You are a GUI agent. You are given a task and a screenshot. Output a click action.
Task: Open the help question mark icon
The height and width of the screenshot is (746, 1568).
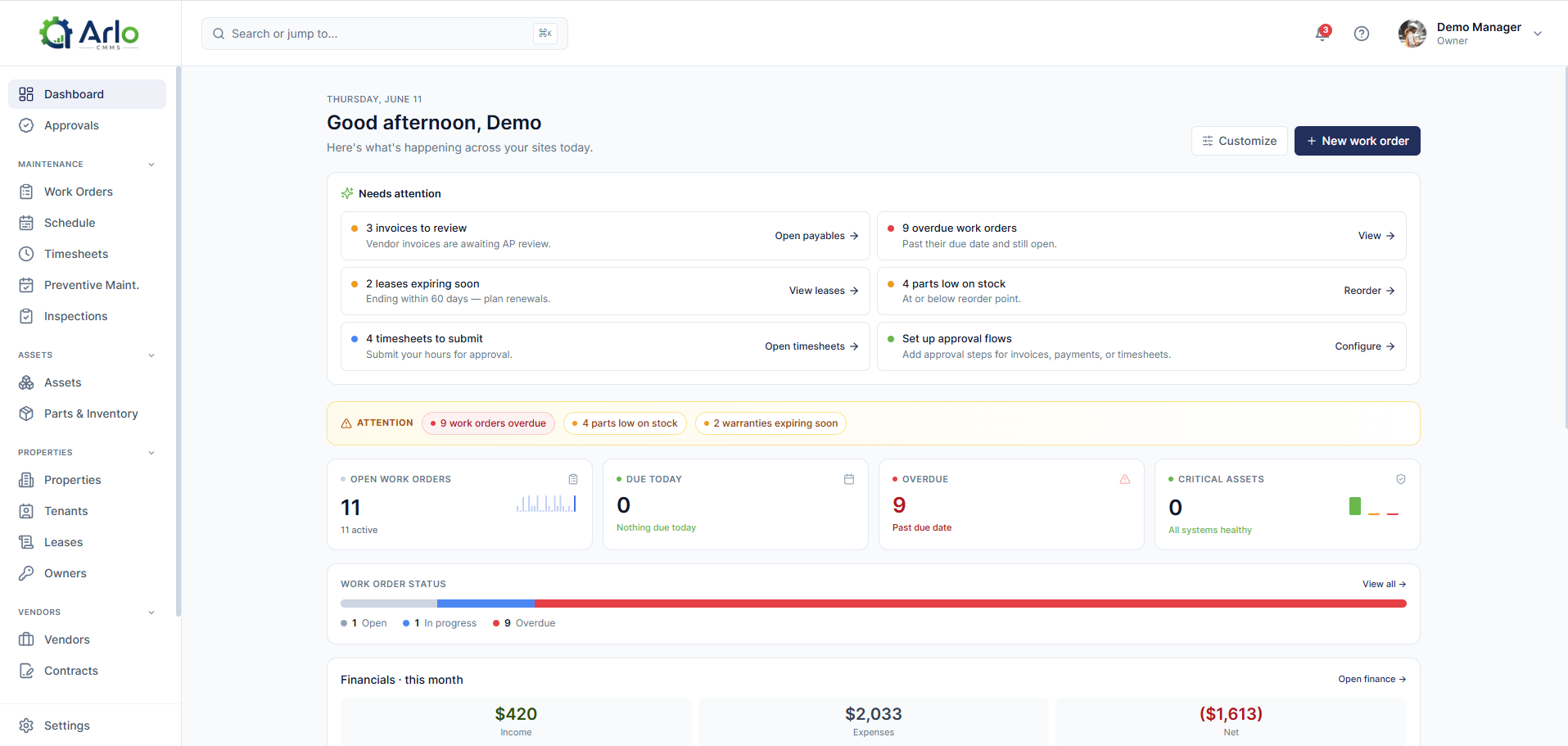(1362, 34)
